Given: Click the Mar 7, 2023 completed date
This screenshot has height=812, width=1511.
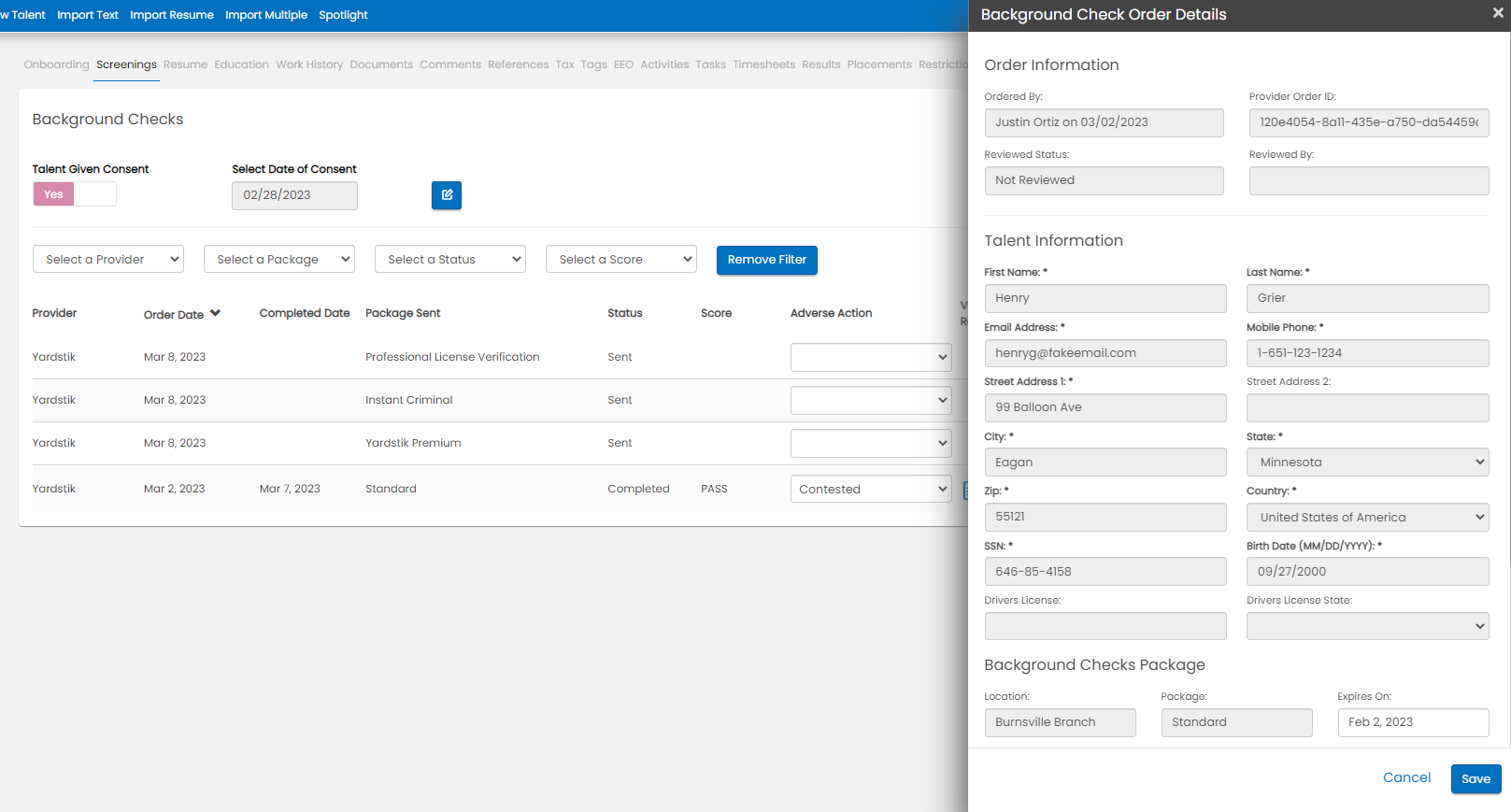Looking at the screenshot, I should pyautogui.click(x=290, y=489).
